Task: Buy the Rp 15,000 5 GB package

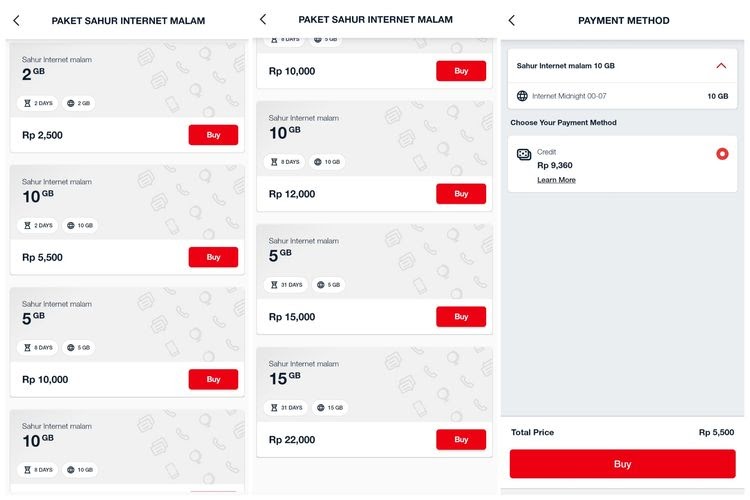Action: 460,317
